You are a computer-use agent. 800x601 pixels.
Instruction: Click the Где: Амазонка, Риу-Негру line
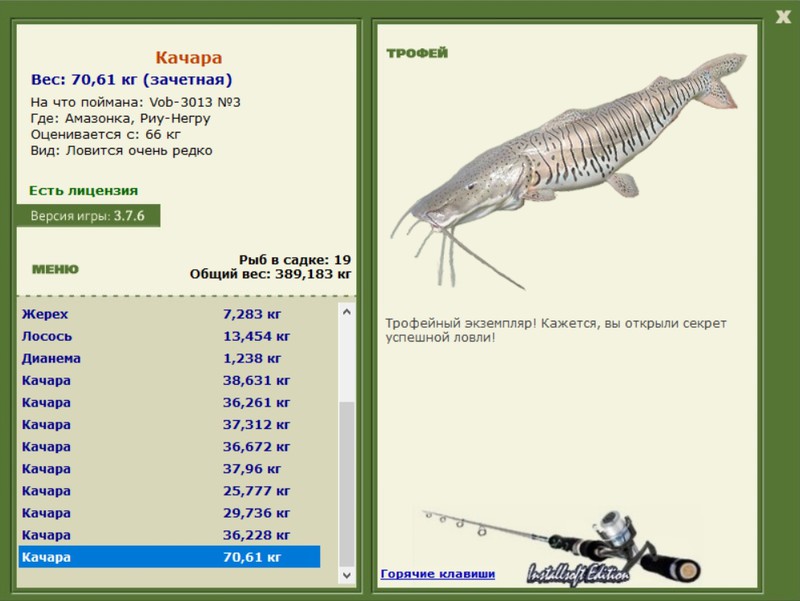(120, 118)
